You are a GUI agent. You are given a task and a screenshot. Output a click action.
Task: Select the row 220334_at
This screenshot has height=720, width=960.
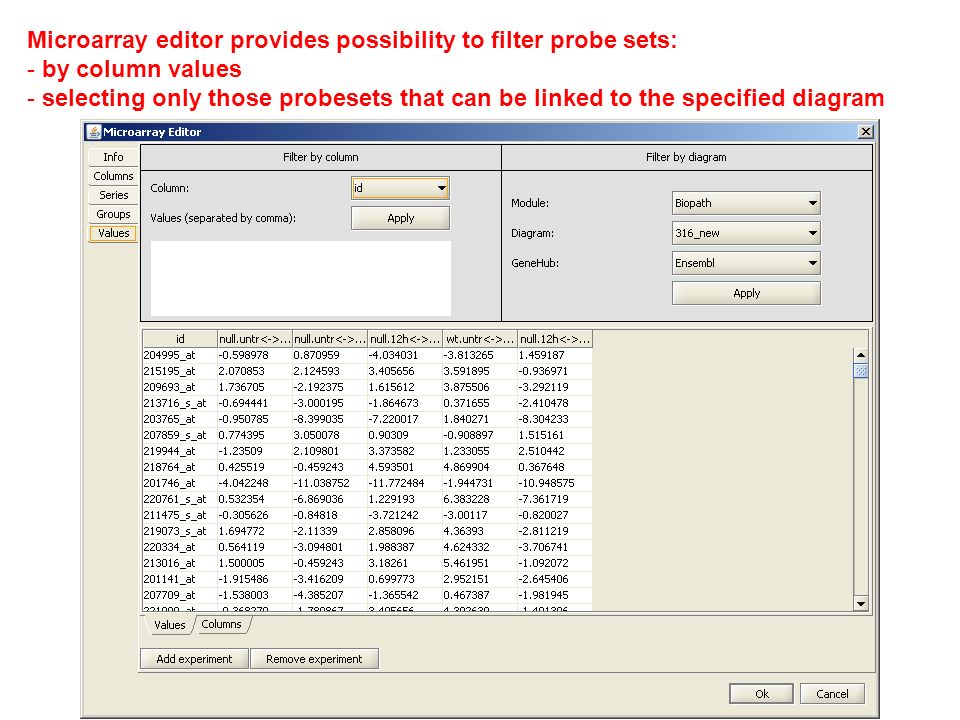pyautogui.click(x=367, y=547)
